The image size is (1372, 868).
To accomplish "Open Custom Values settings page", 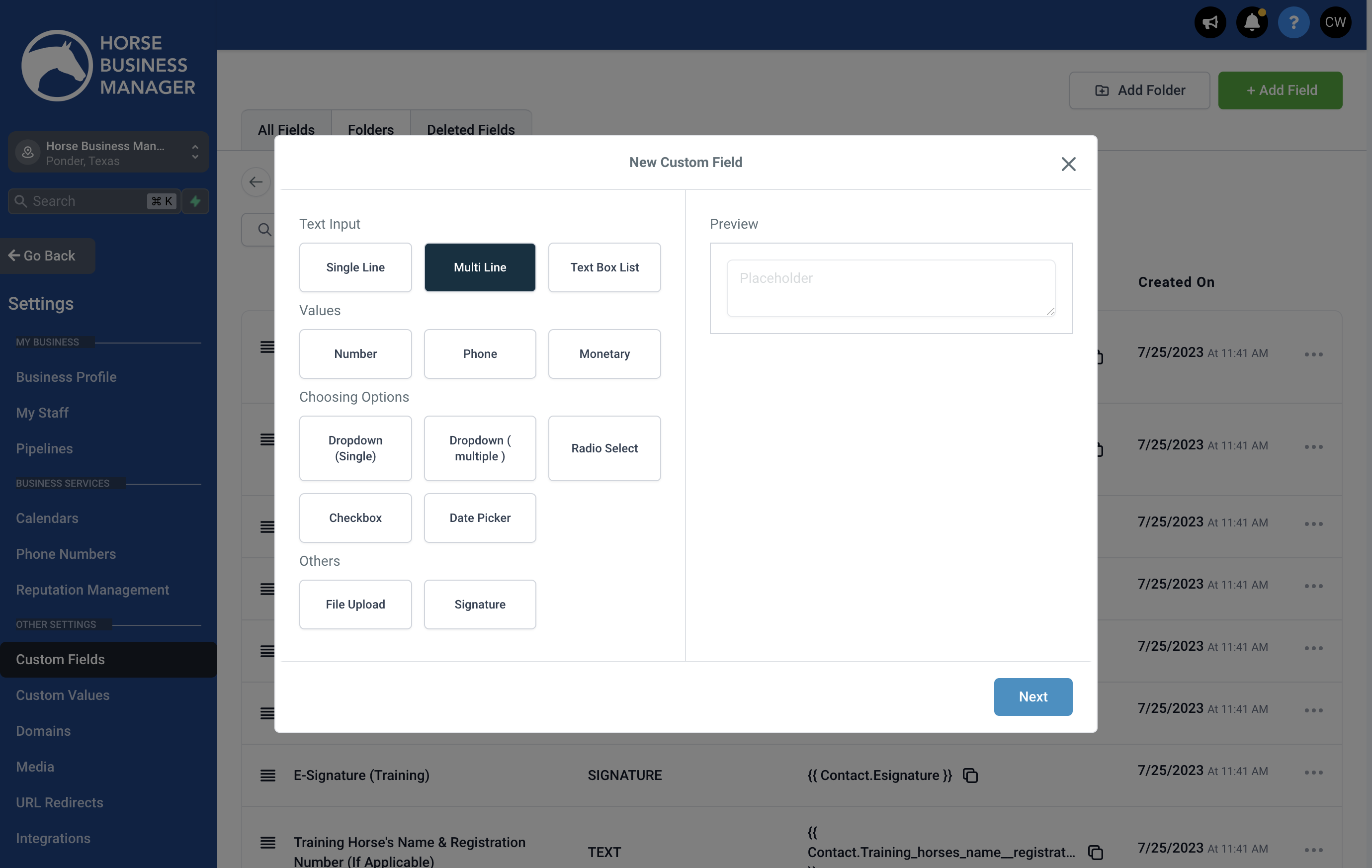I will click(63, 695).
